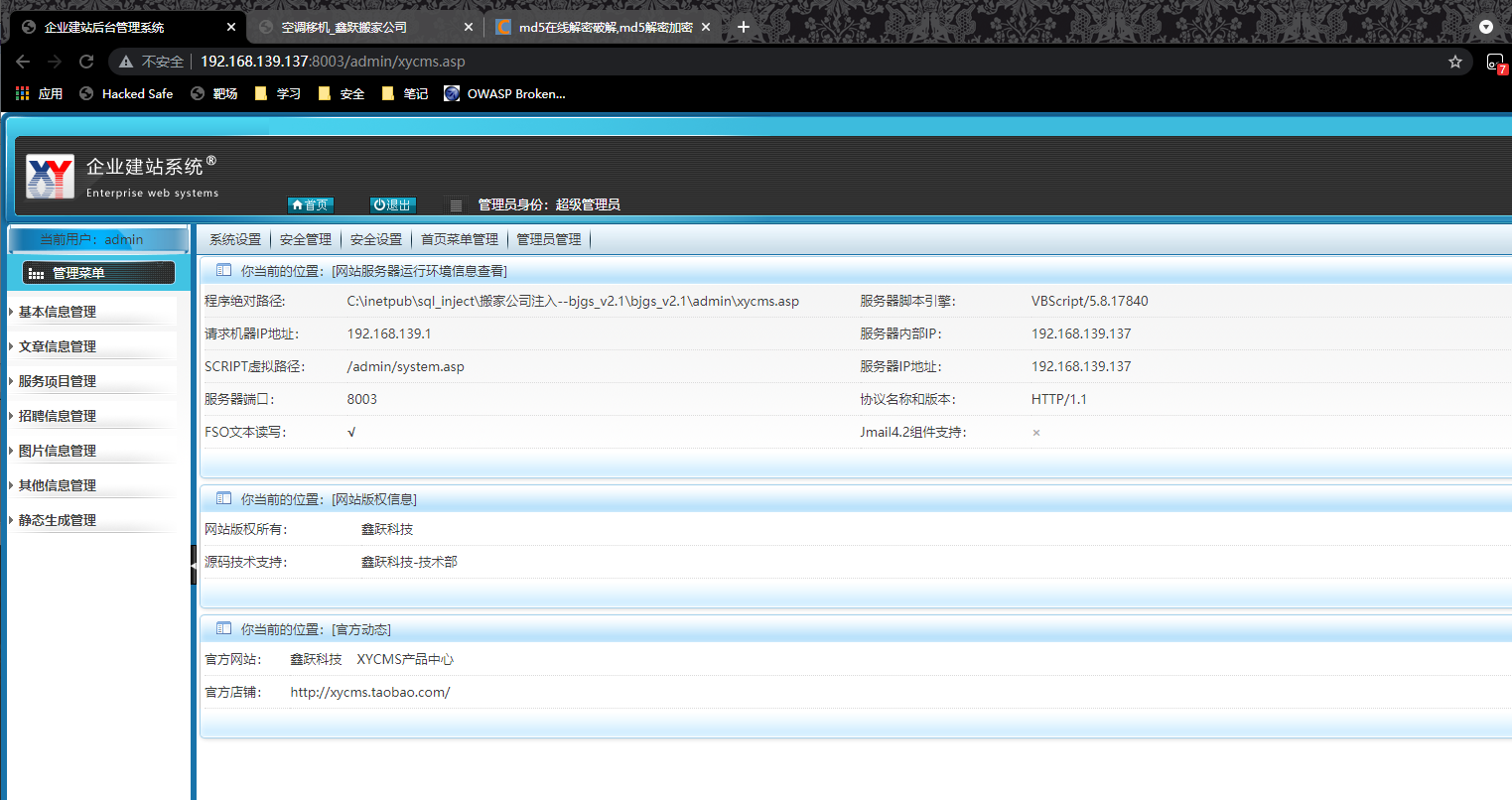
Task: Open the xycms.taobao.com shop link
Action: (370, 692)
